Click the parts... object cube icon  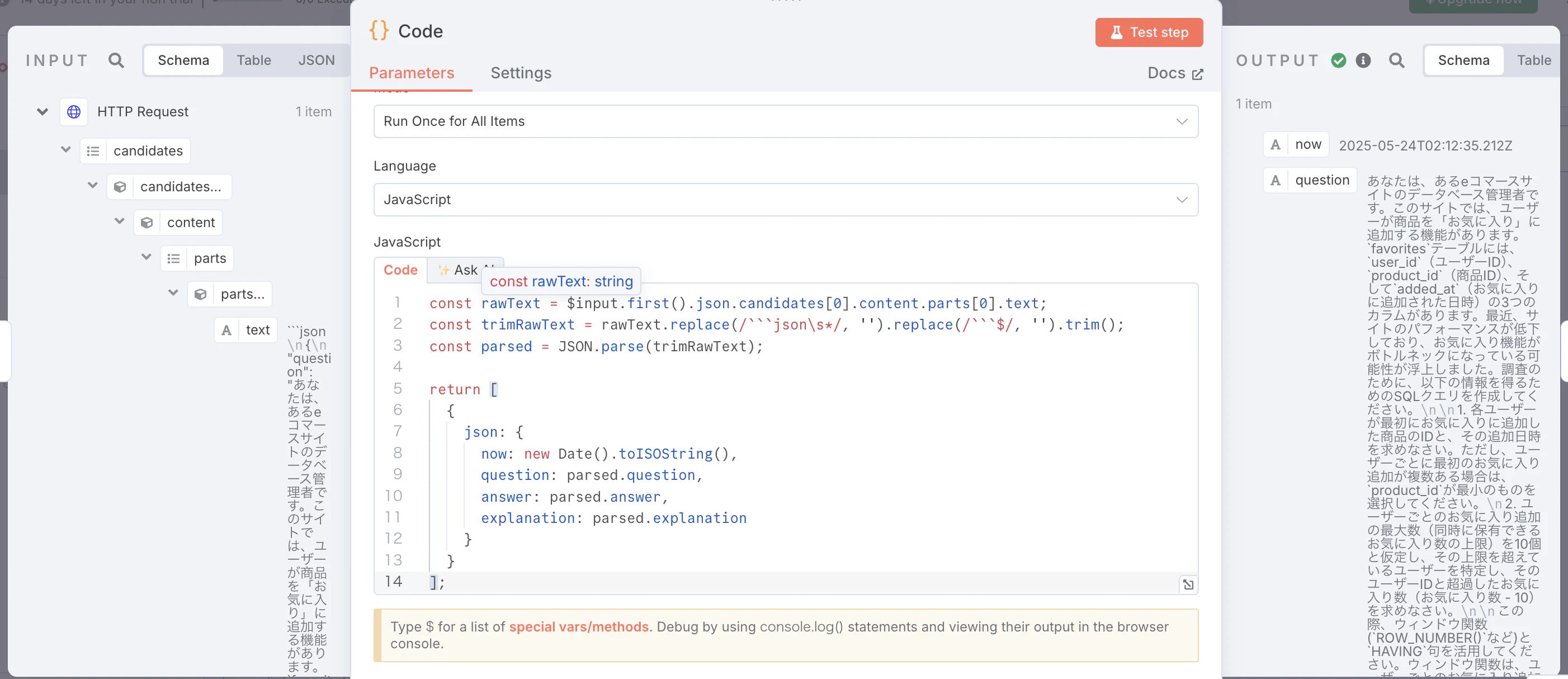[200, 295]
